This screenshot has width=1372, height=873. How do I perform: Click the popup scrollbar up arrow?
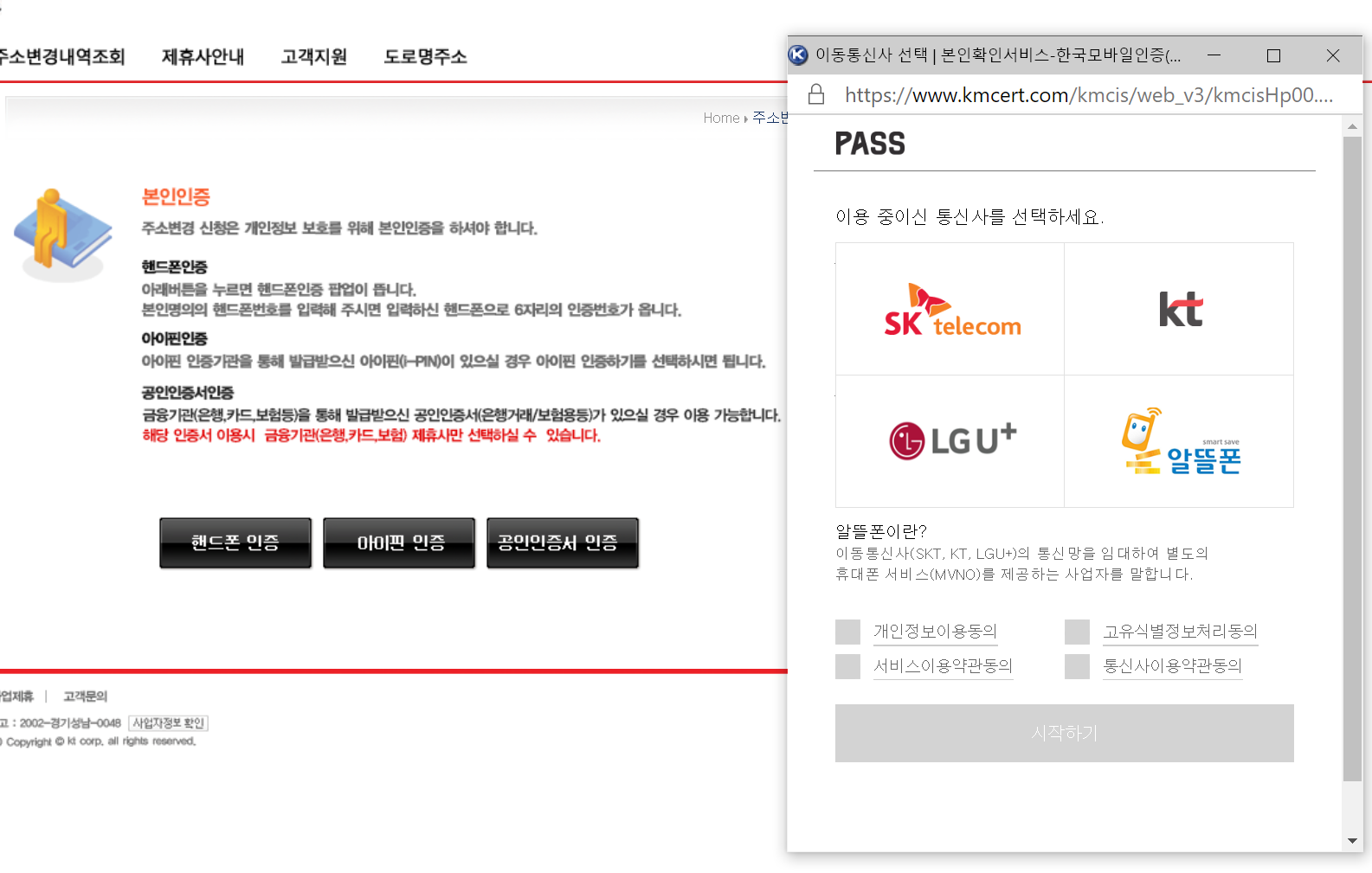coord(1352,127)
